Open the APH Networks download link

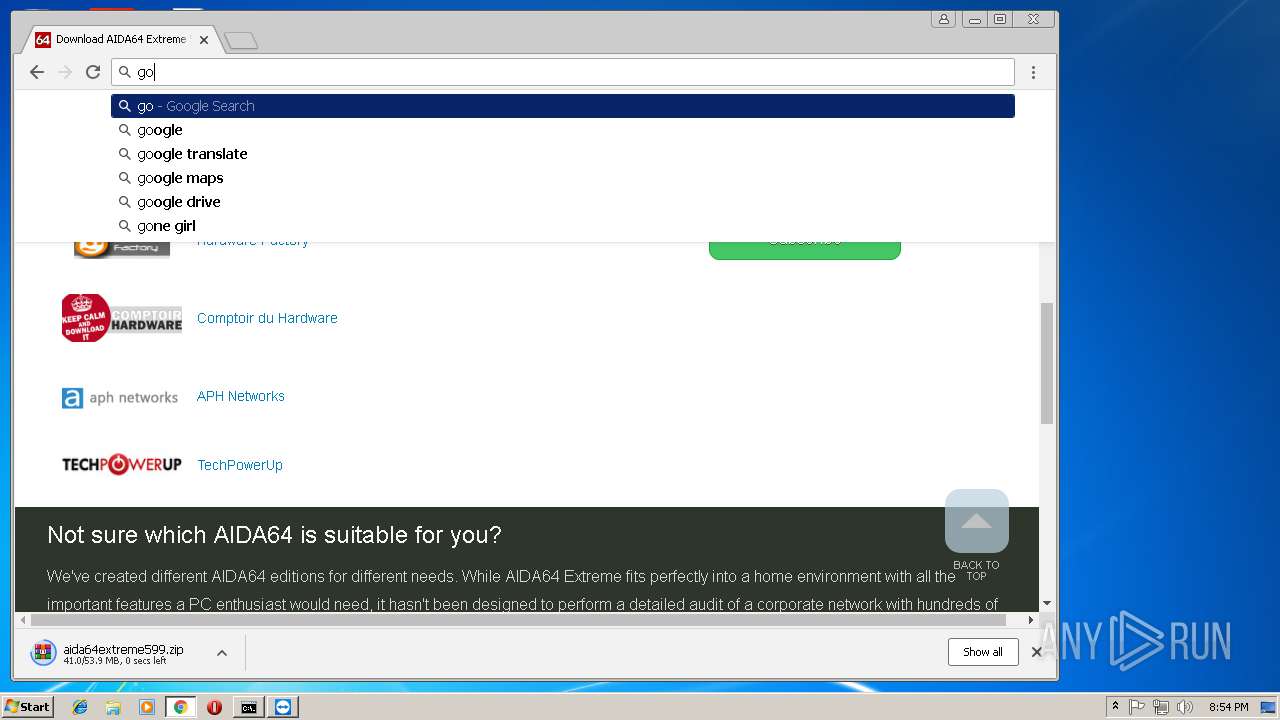tap(241, 396)
